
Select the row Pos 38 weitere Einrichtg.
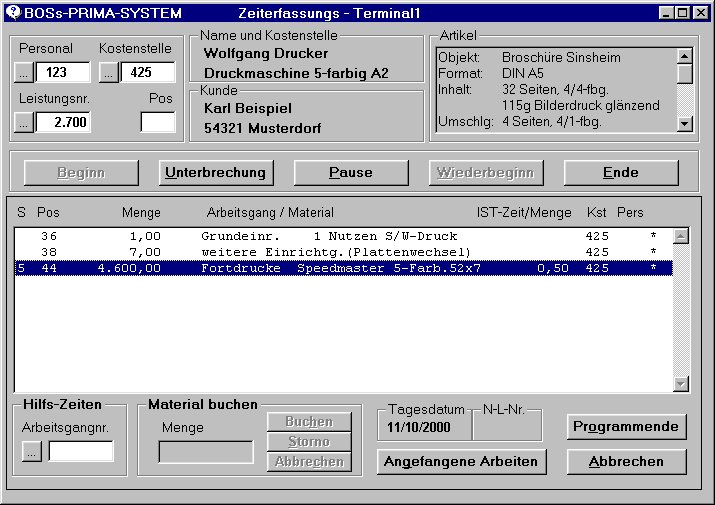[344, 252]
